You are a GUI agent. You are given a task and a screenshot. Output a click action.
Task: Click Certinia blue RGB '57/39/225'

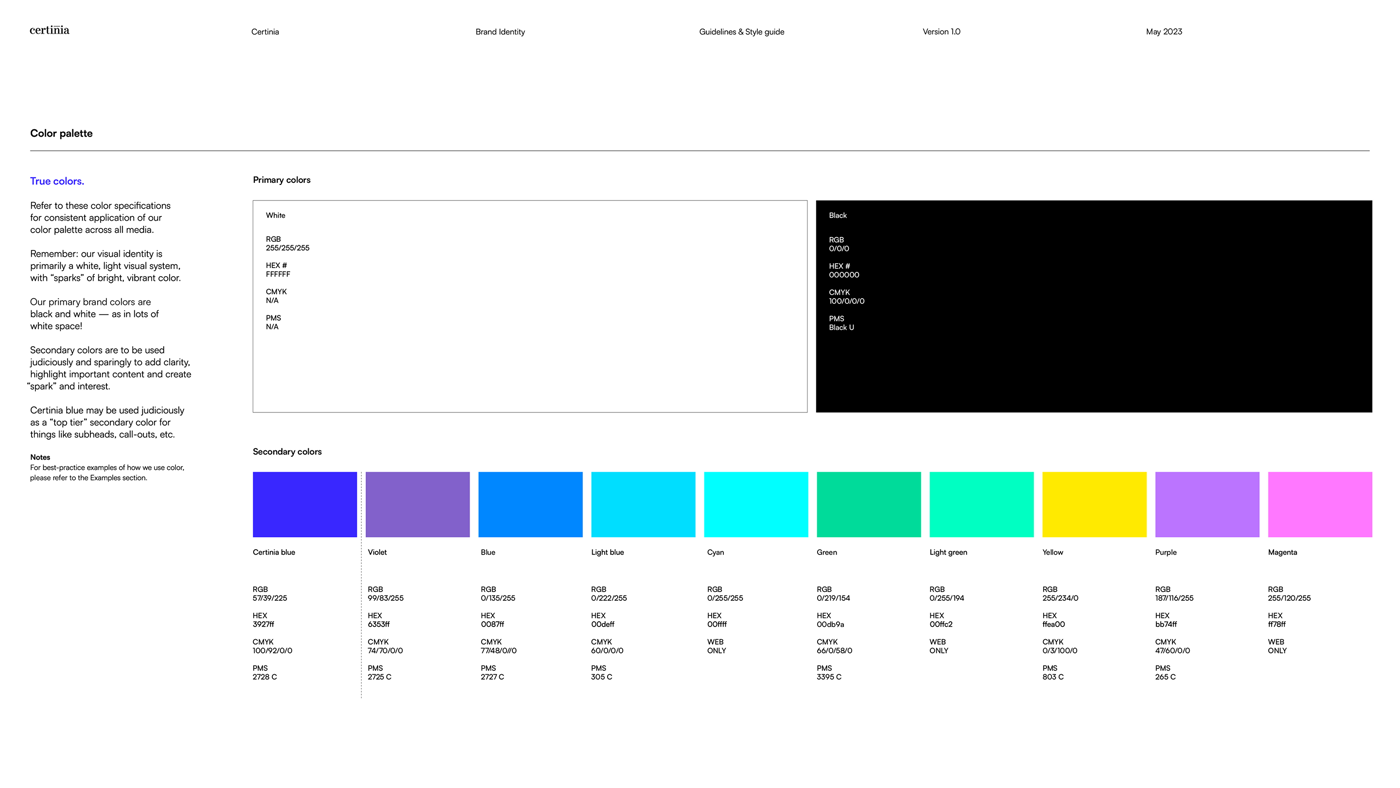(269, 598)
